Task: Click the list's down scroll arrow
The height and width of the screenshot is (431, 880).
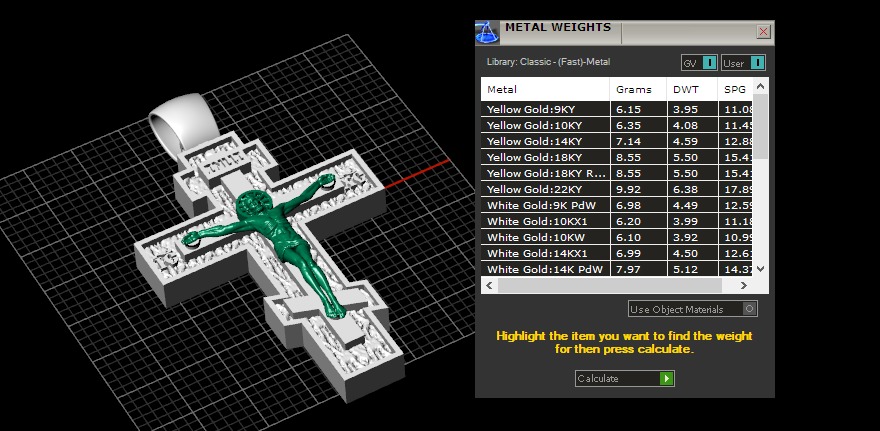Action: 760,269
